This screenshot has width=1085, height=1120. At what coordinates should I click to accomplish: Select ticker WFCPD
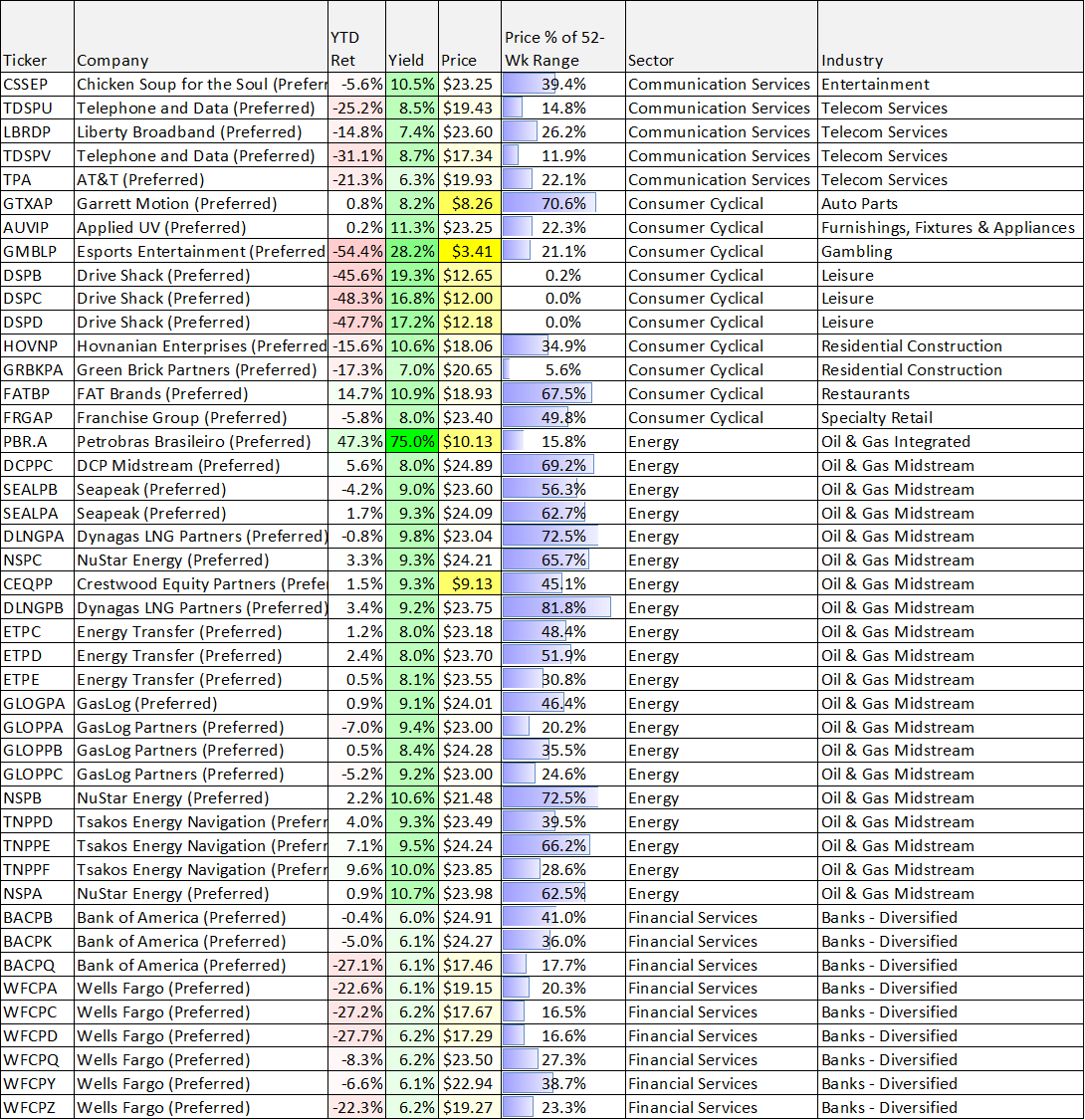[x=37, y=1036]
